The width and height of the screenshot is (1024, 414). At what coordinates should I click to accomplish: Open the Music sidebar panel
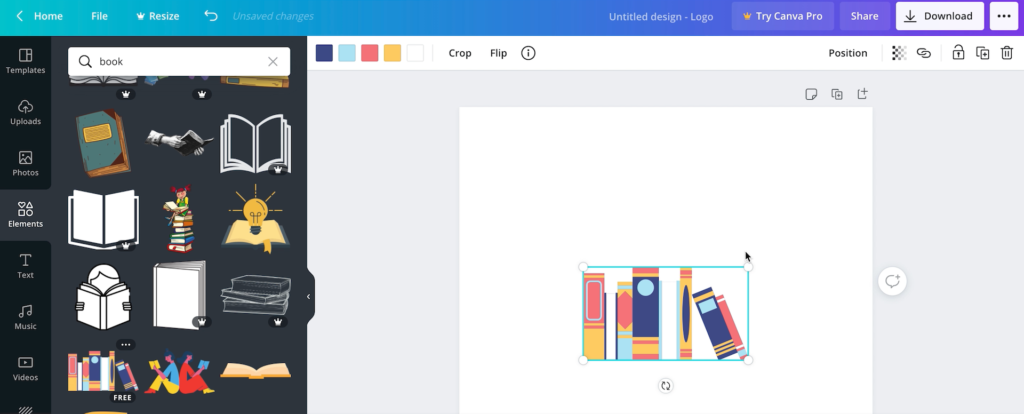pyautogui.click(x=25, y=317)
